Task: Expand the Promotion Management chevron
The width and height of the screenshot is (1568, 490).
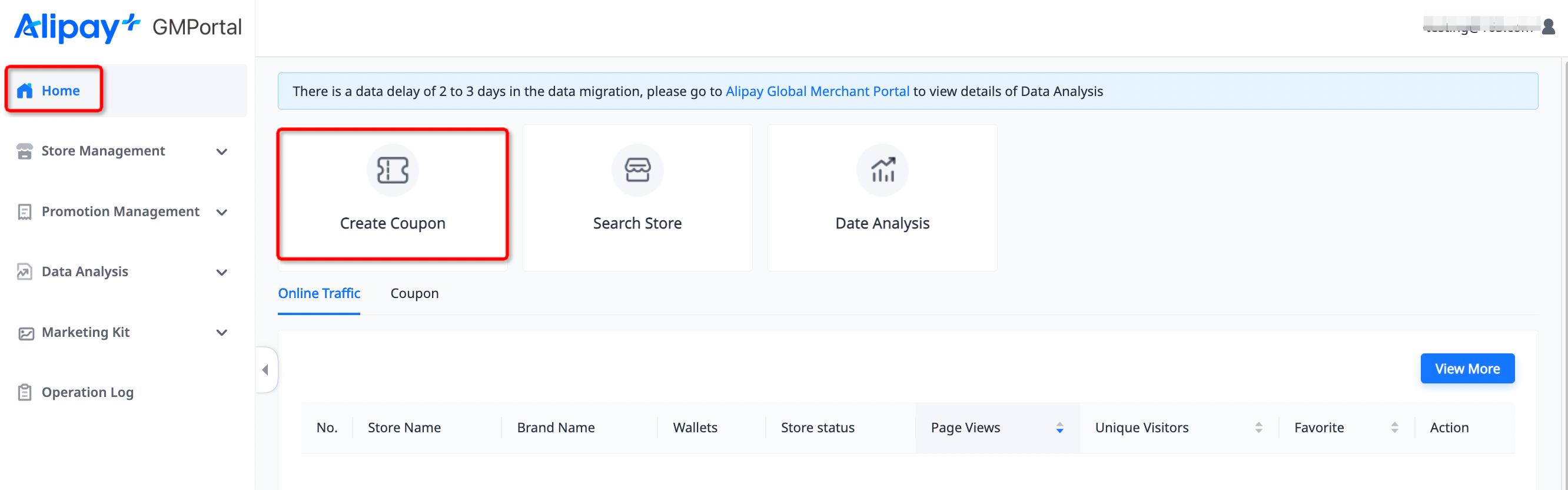Action: pyautogui.click(x=221, y=212)
